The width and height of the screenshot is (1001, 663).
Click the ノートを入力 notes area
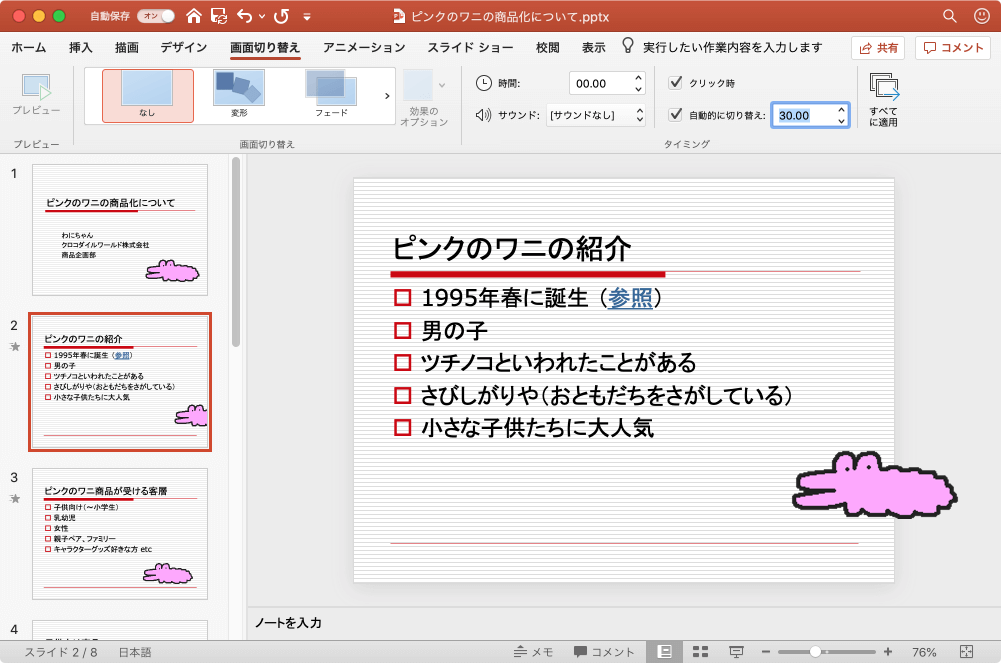point(289,623)
